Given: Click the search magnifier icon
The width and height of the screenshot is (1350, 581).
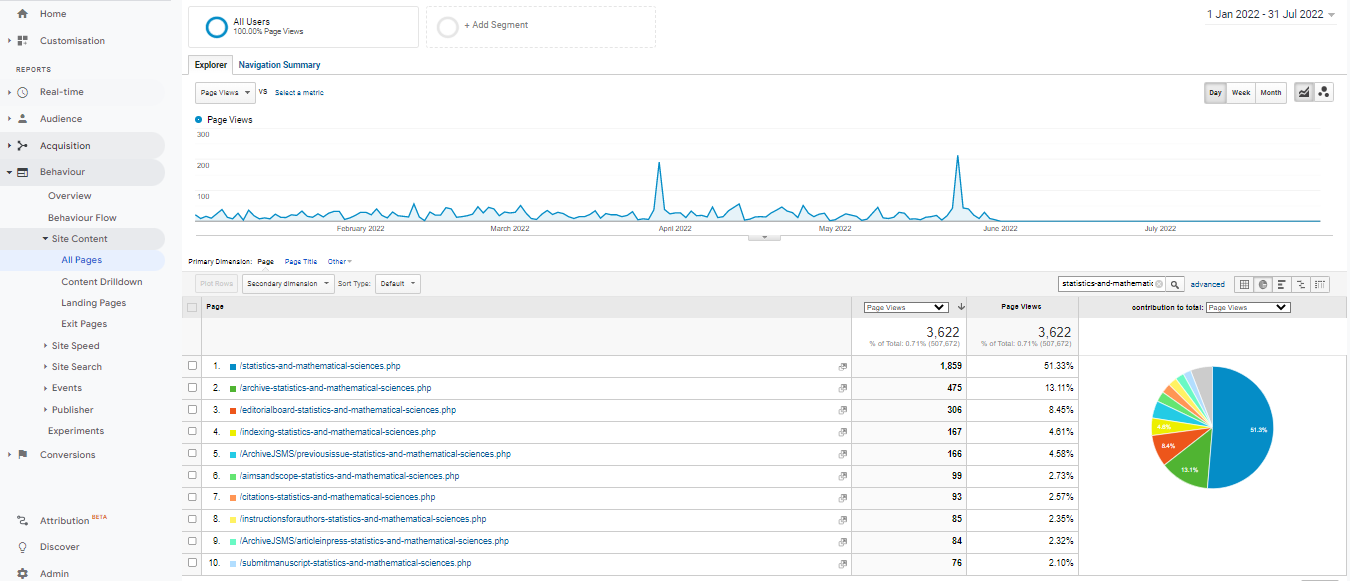Looking at the screenshot, I should (x=1176, y=284).
